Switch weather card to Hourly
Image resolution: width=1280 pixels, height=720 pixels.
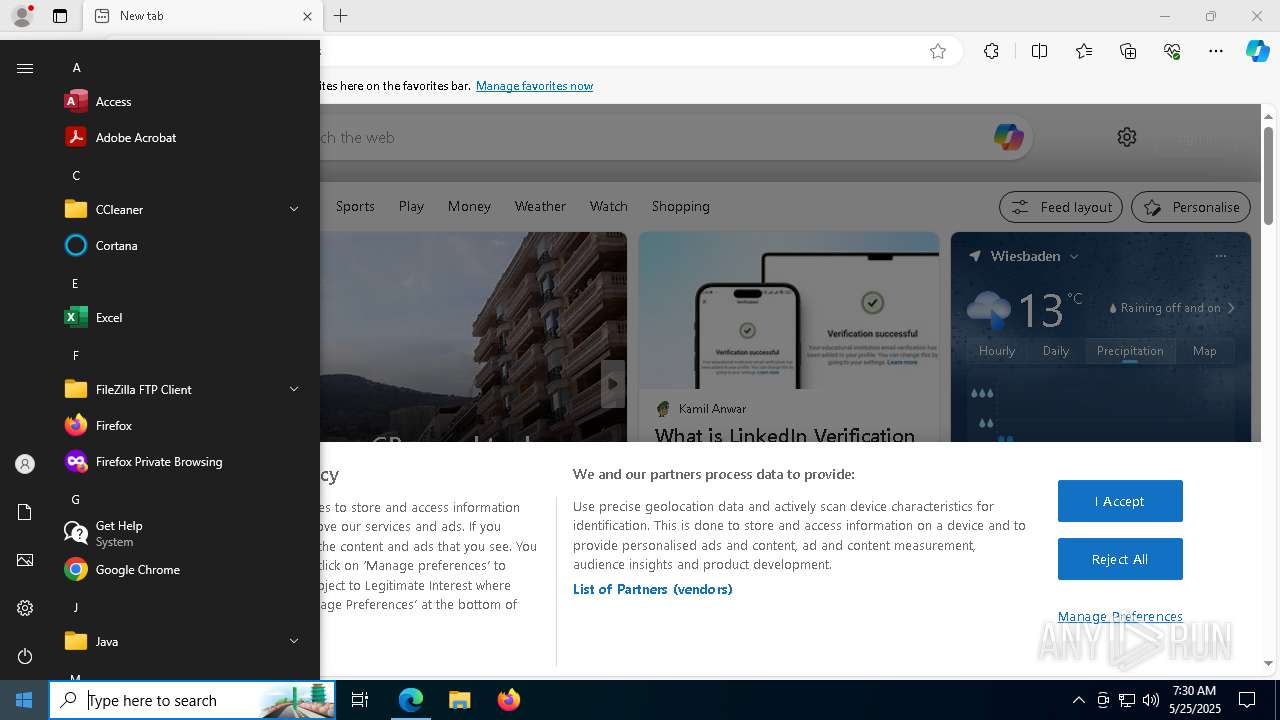tap(997, 351)
